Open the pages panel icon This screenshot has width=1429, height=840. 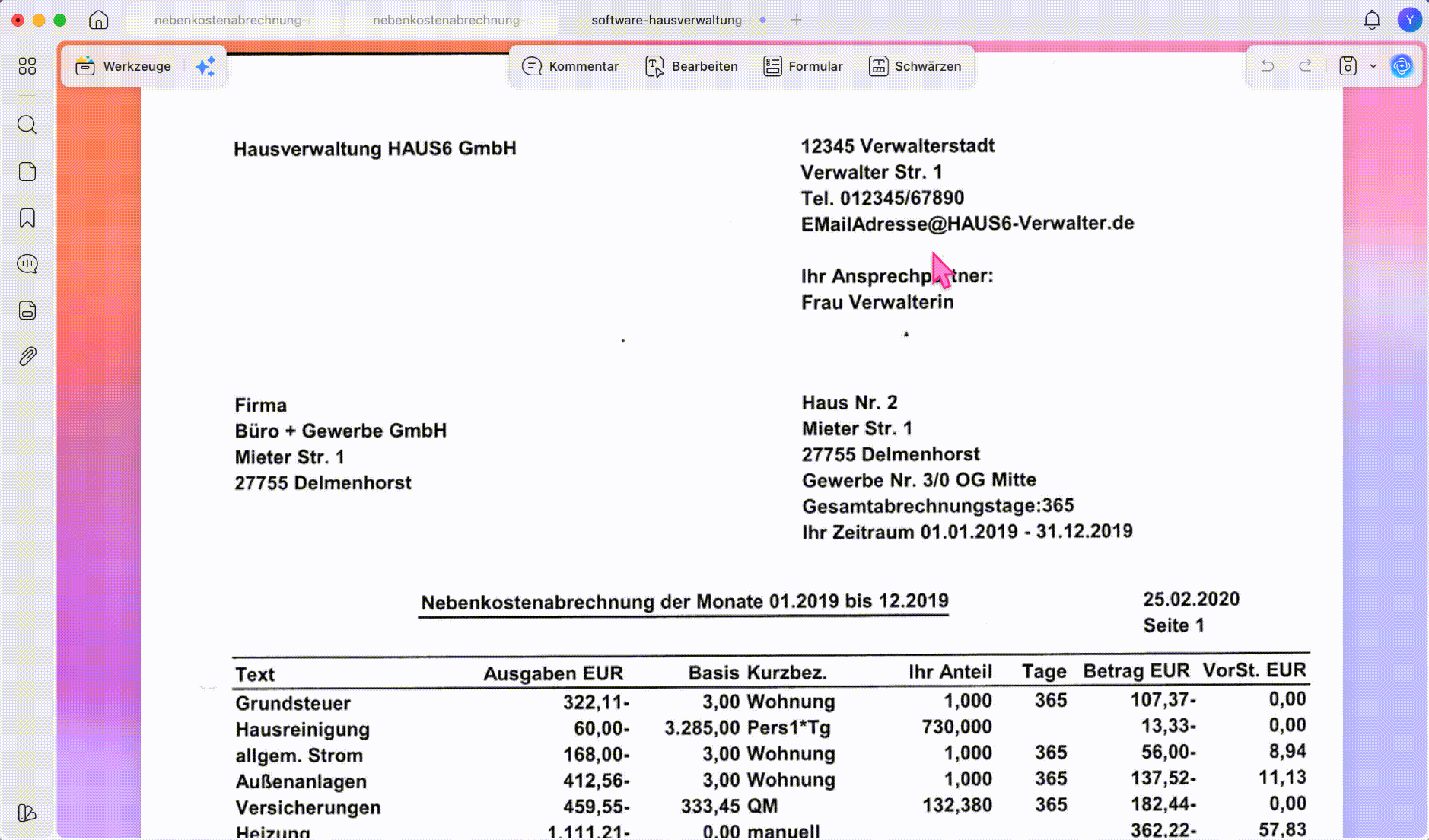click(x=27, y=171)
